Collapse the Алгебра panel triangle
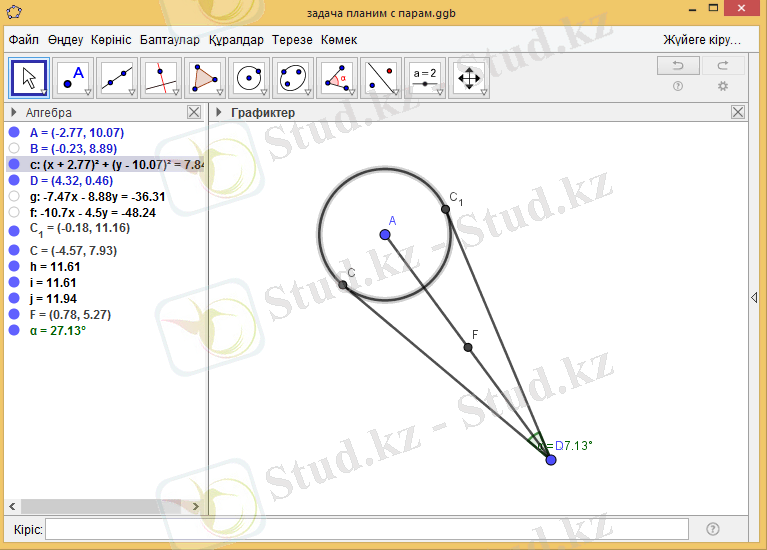The width and height of the screenshot is (767, 550). pos(14,113)
